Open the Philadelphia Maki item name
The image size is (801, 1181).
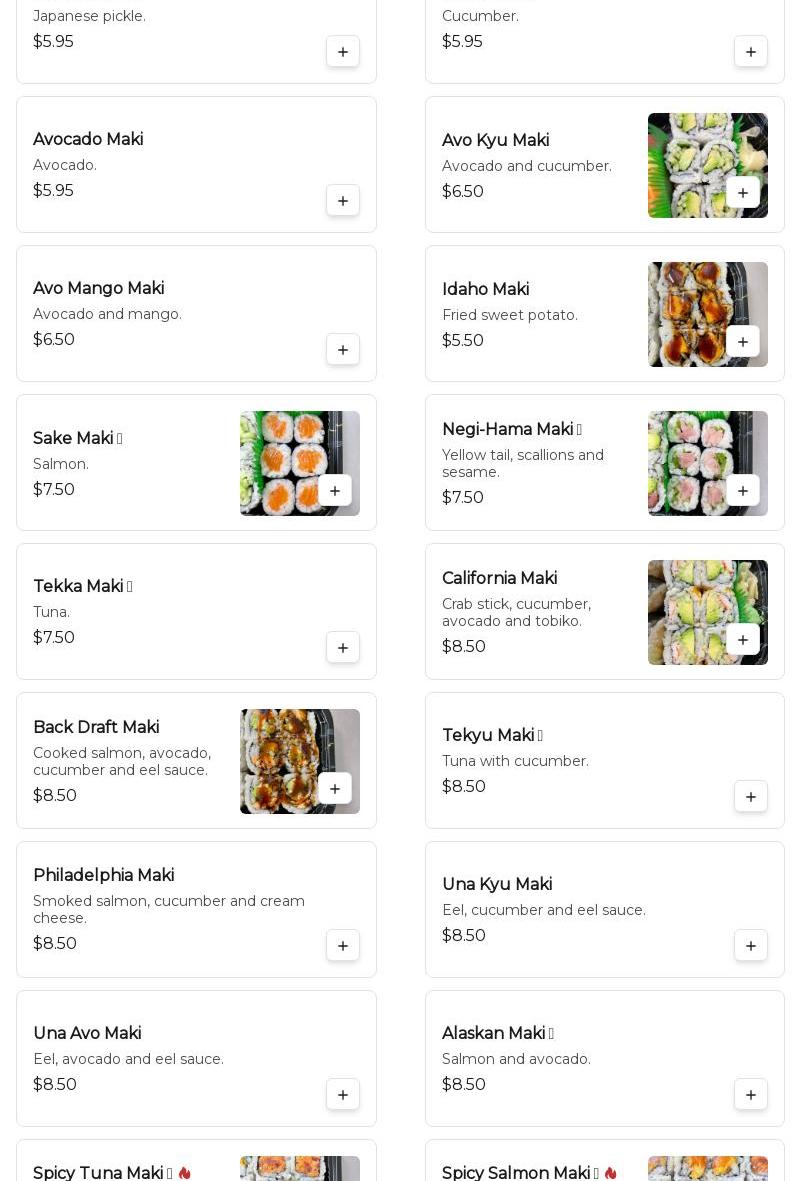[104, 876]
